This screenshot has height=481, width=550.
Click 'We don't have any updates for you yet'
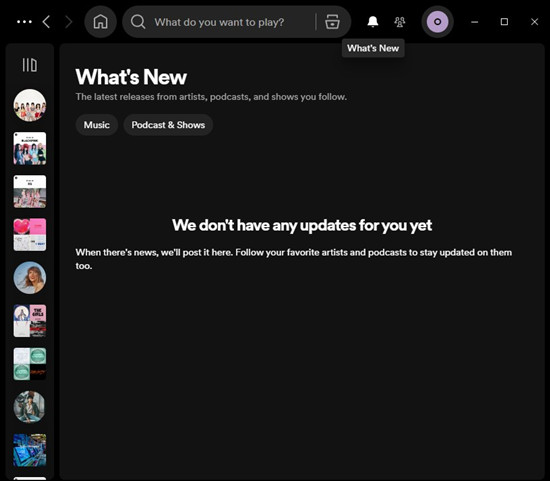tap(302, 225)
